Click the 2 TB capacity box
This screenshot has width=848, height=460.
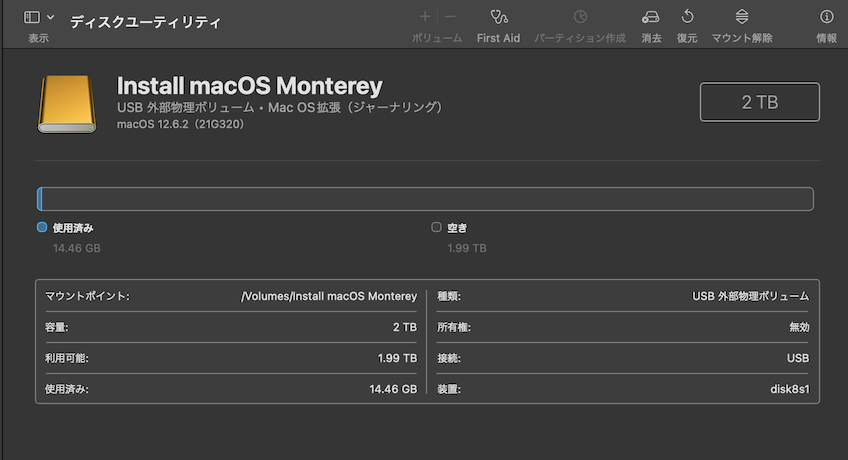pyautogui.click(x=760, y=102)
